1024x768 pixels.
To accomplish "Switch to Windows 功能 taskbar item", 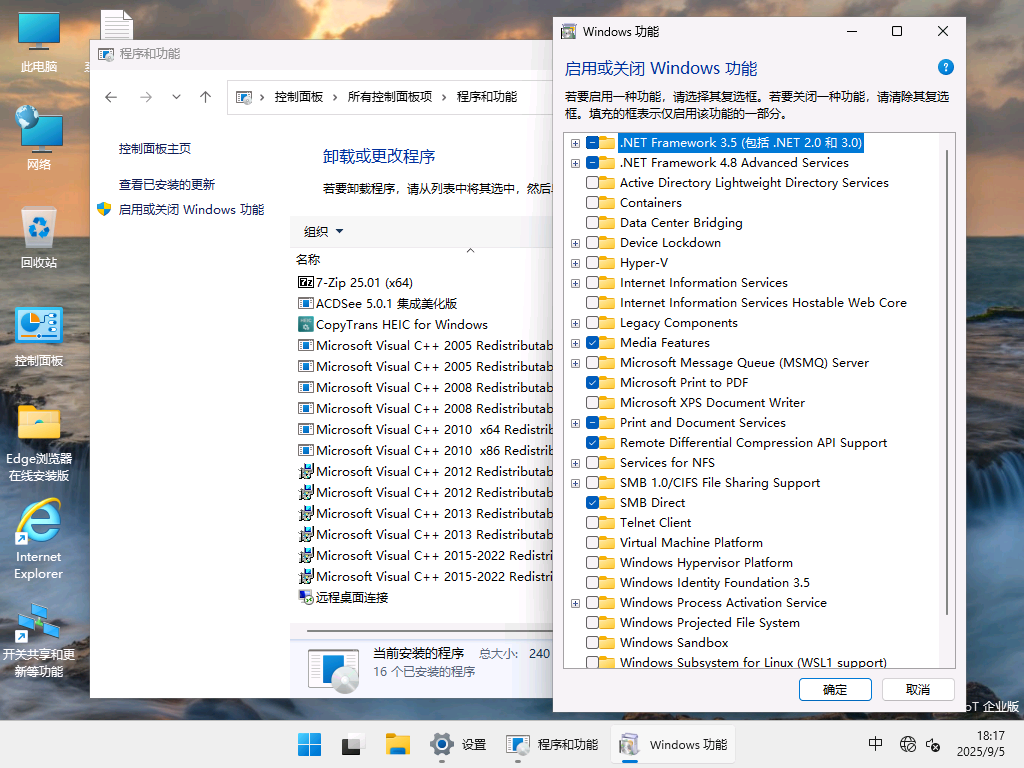I will click(673, 744).
